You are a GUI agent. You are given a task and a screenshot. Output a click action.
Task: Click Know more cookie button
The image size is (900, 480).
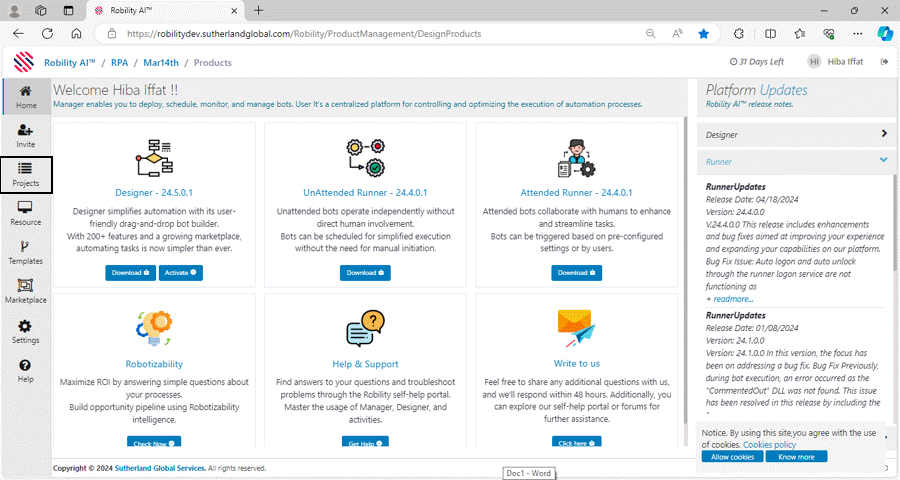(x=796, y=457)
